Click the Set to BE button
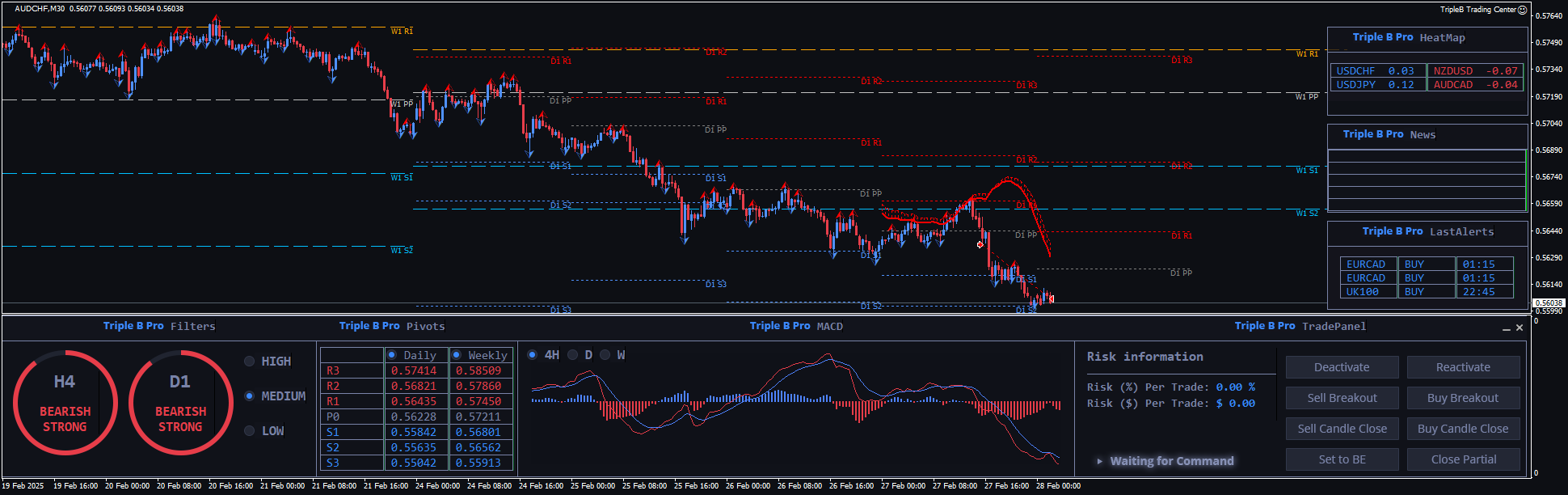Image resolution: width=1568 pixels, height=495 pixels. click(x=1342, y=459)
